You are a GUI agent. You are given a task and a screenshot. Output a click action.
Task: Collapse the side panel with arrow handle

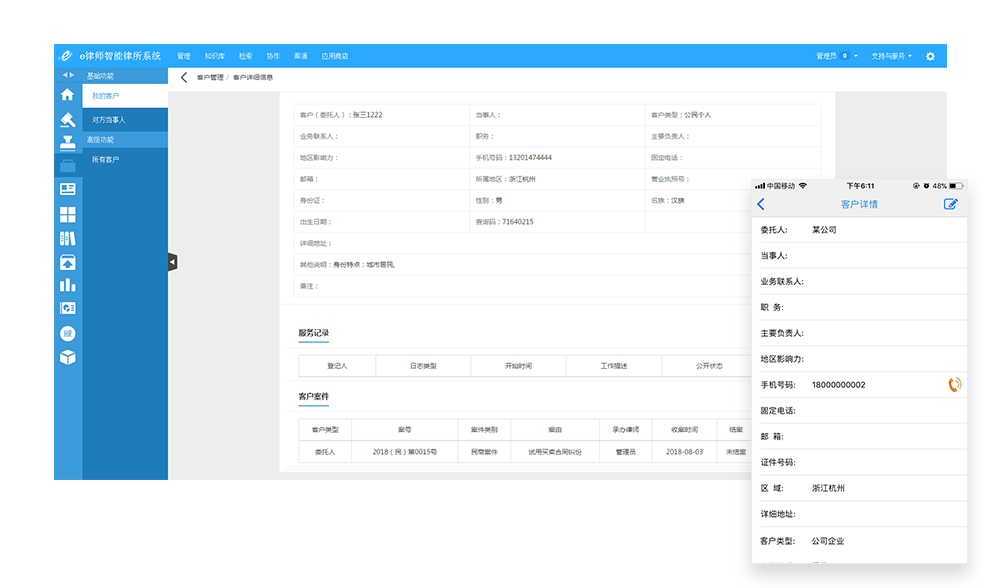pos(172,262)
